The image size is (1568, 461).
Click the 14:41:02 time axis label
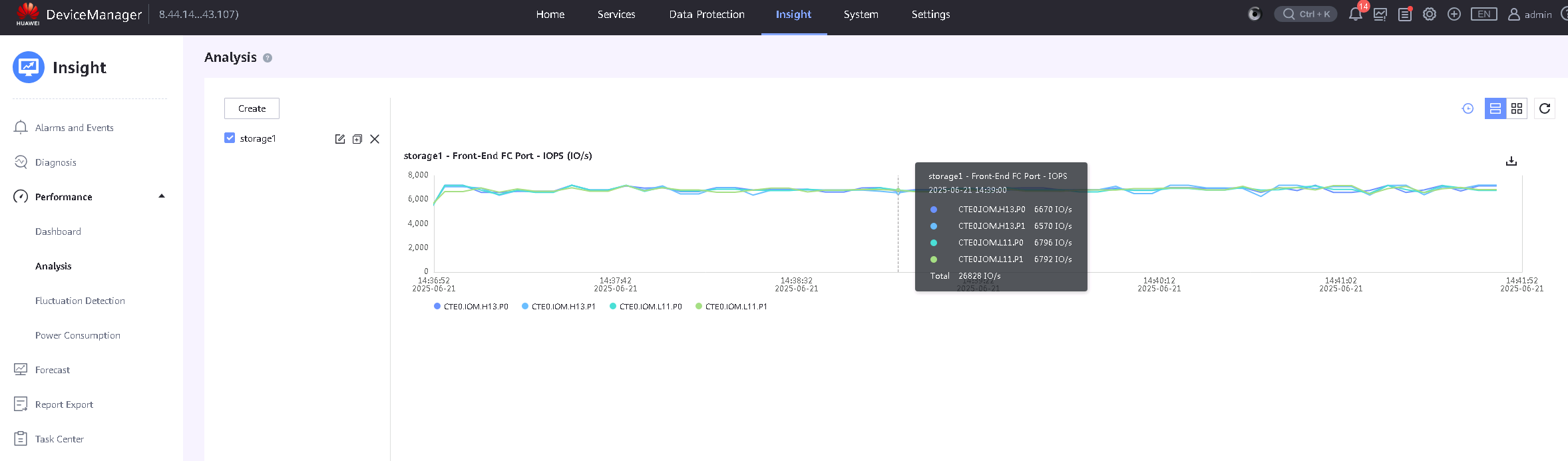tap(1341, 285)
